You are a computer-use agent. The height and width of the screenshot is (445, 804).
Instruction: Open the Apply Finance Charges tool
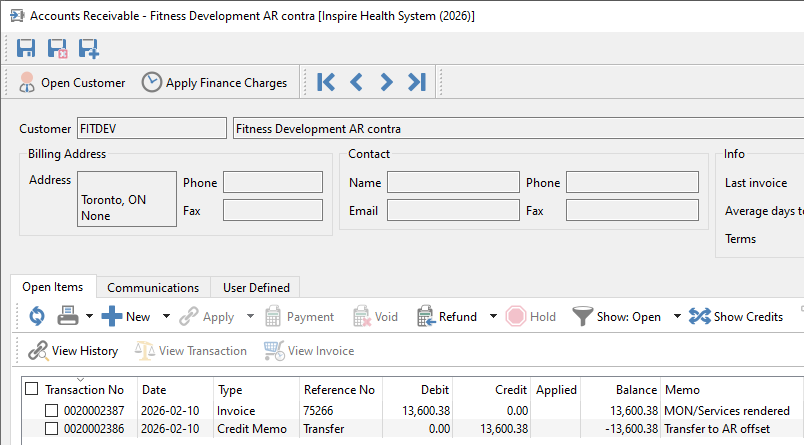214,83
